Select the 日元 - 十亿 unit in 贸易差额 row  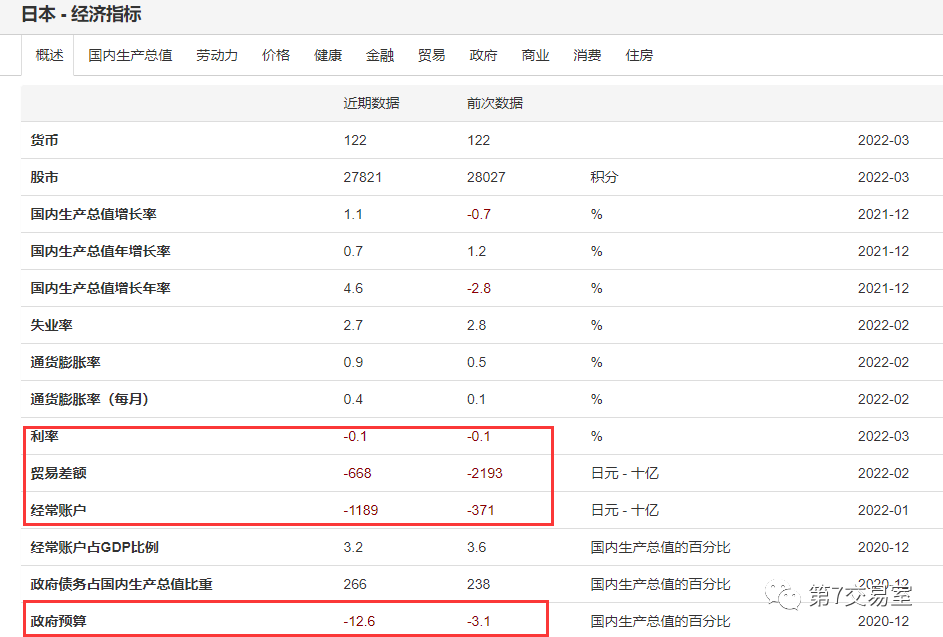pyautogui.click(x=624, y=473)
